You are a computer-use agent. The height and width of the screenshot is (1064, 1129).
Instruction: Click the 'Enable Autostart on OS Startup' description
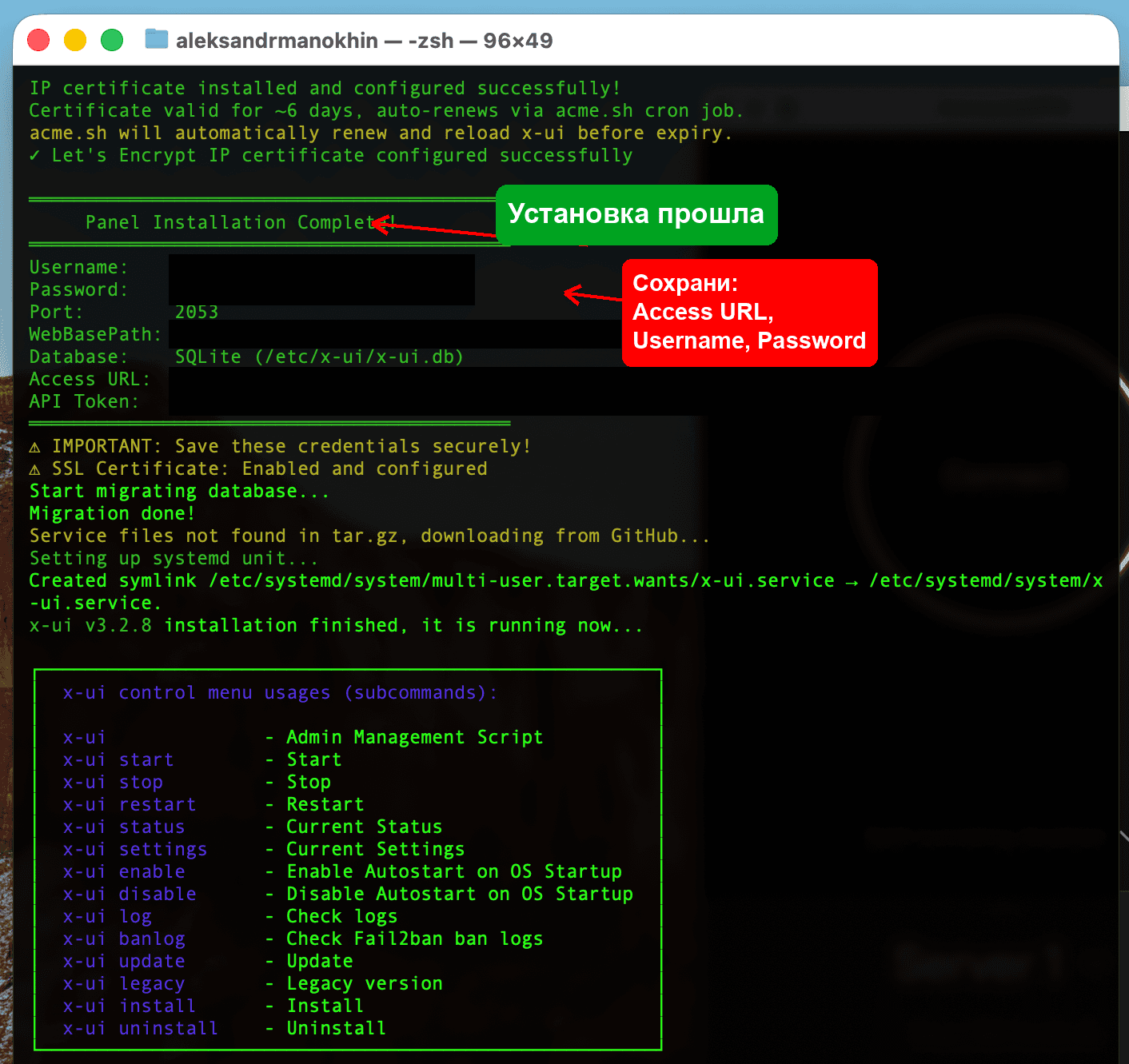(x=454, y=871)
